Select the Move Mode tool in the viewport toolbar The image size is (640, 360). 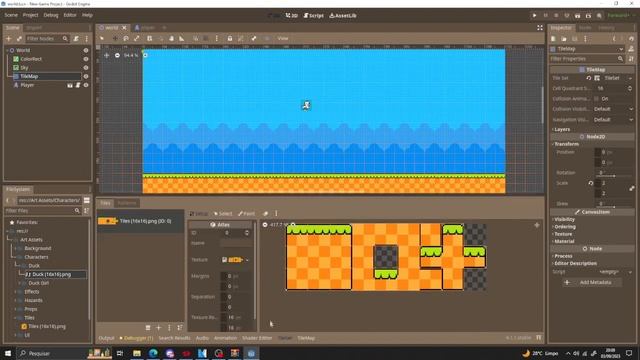coord(115,38)
